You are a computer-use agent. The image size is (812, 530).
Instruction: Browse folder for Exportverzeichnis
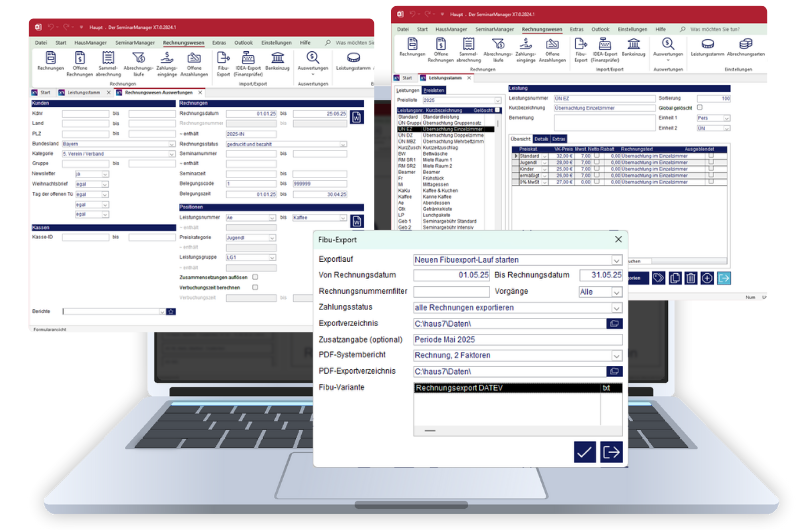point(616,323)
